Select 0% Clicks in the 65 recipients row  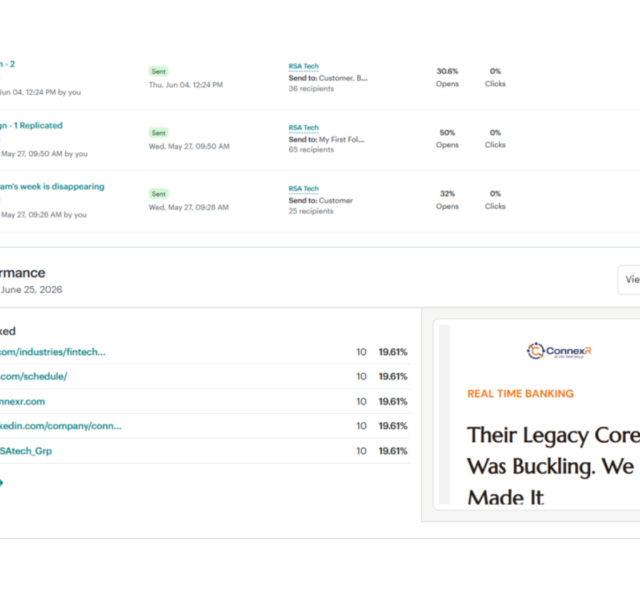point(495,133)
